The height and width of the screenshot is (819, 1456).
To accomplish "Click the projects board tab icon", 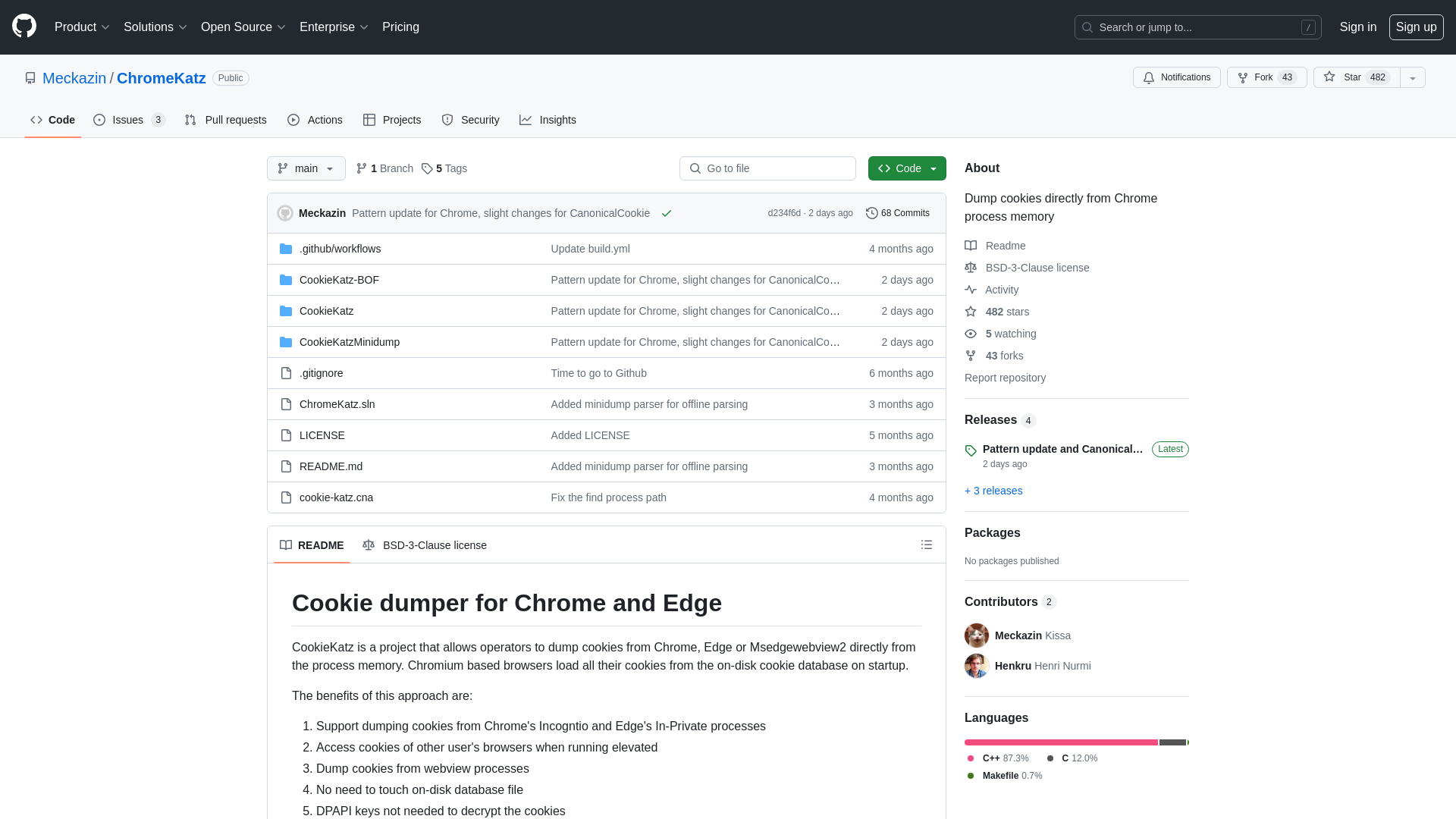I will tap(369, 119).
